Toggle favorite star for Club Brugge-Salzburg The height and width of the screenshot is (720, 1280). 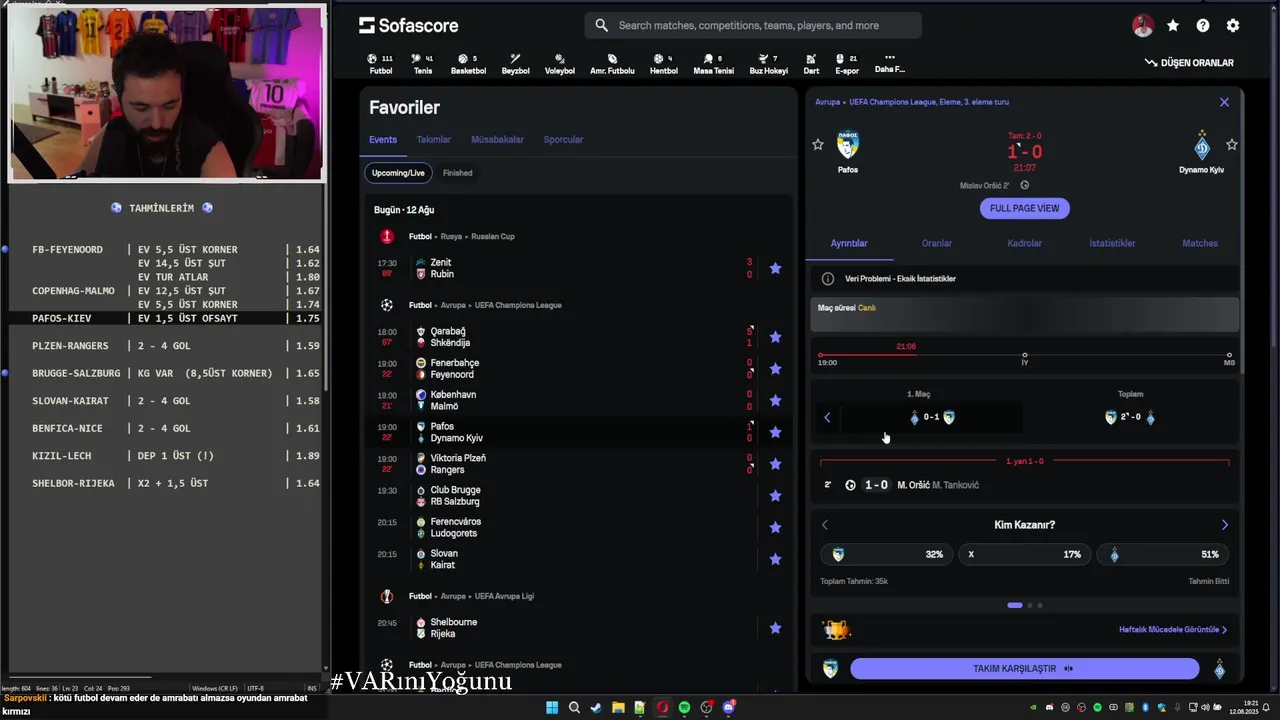[x=775, y=496]
